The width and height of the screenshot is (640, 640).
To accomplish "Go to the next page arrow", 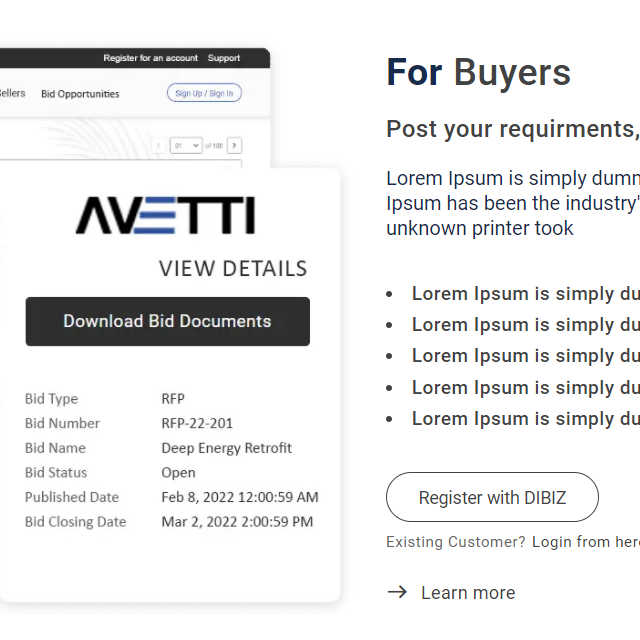I will (234, 145).
